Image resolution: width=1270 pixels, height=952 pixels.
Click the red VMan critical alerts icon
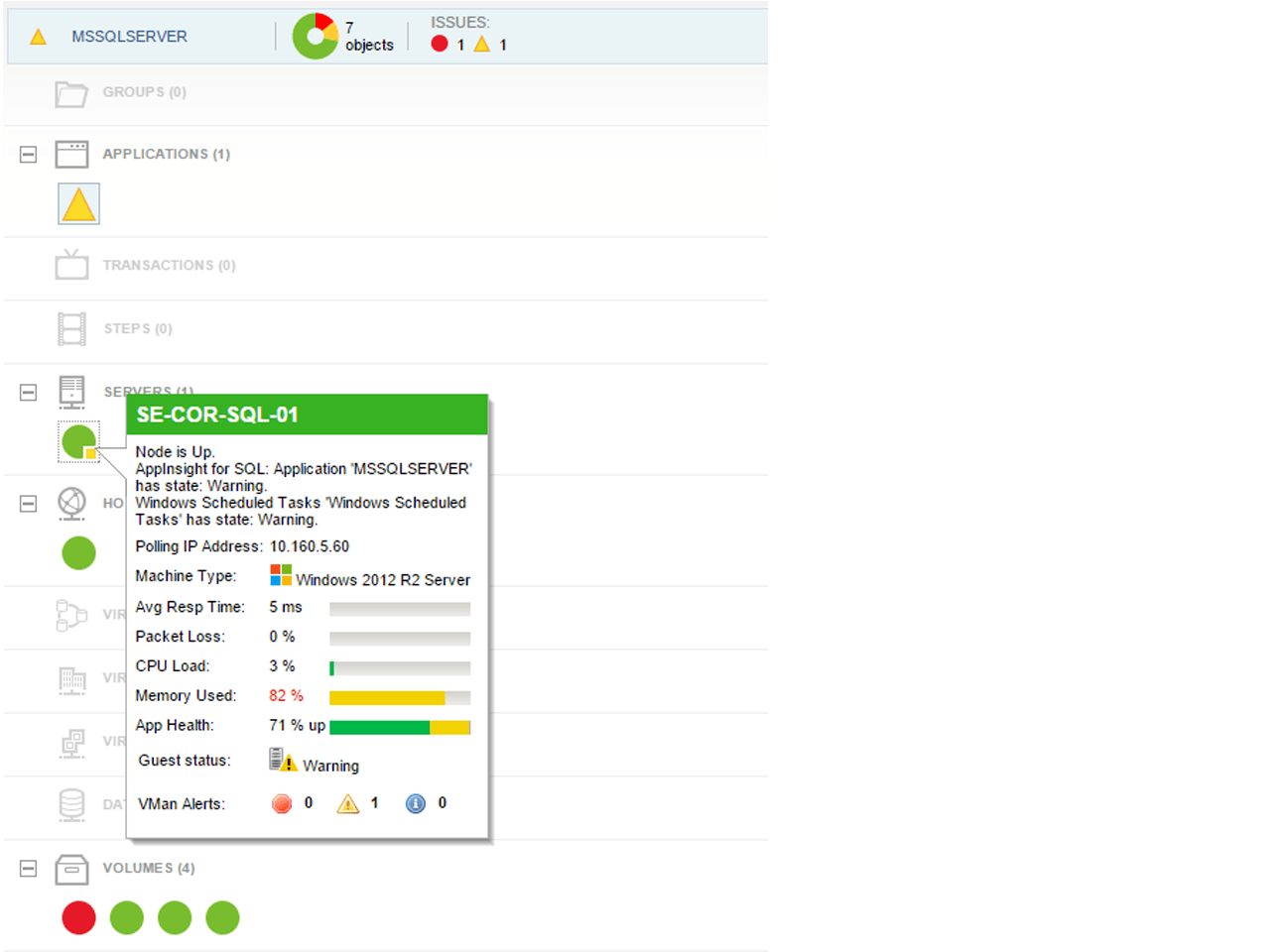pyautogui.click(x=282, y=803)
